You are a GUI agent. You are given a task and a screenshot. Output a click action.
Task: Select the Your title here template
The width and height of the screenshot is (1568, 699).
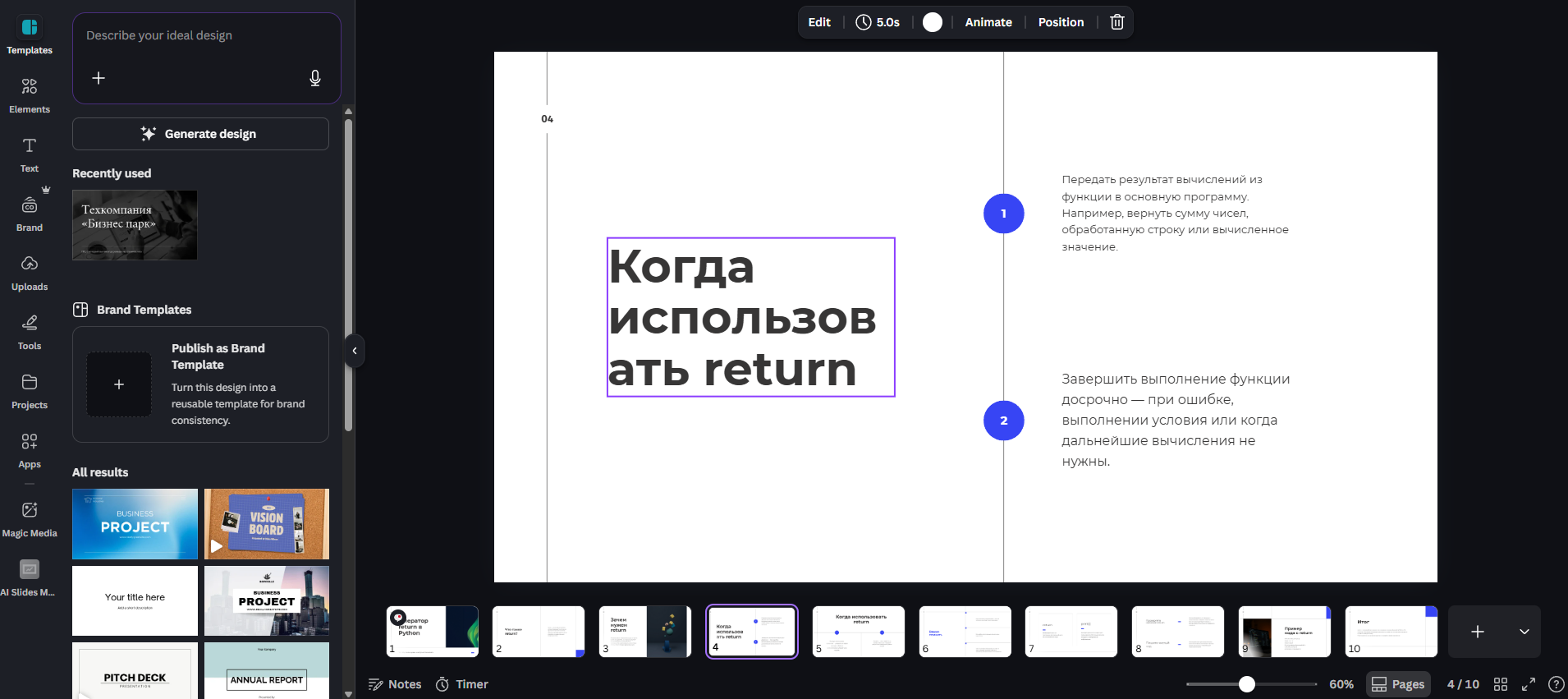[135, 600]
